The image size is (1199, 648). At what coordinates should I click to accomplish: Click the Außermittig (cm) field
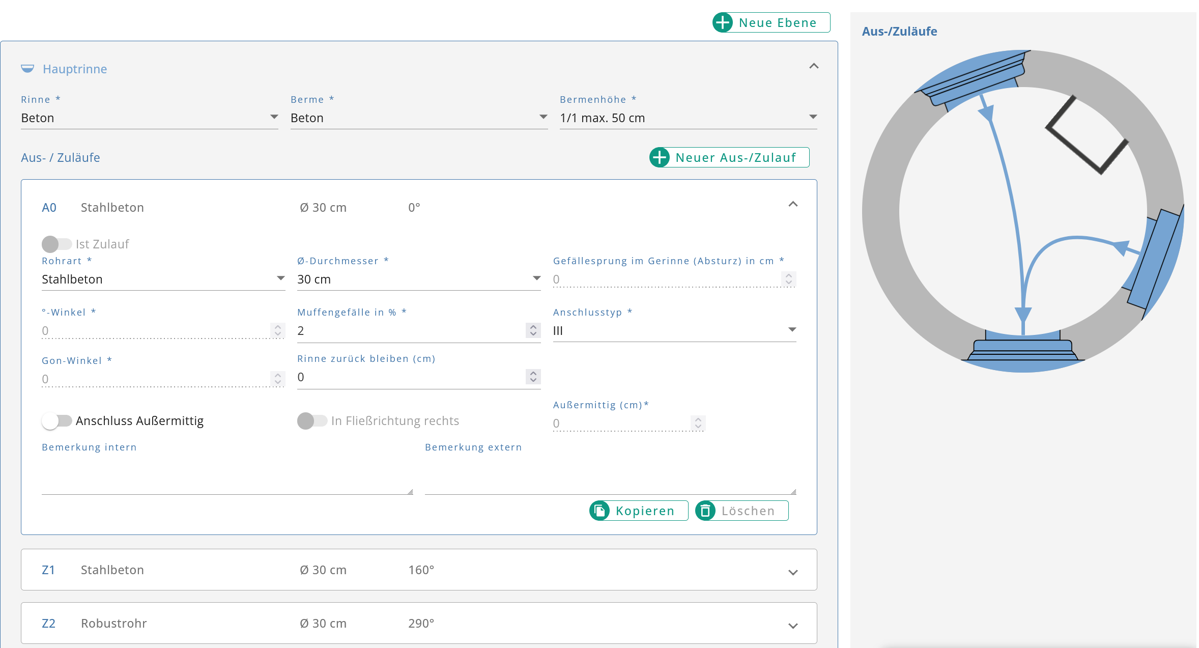click(629, 423)
